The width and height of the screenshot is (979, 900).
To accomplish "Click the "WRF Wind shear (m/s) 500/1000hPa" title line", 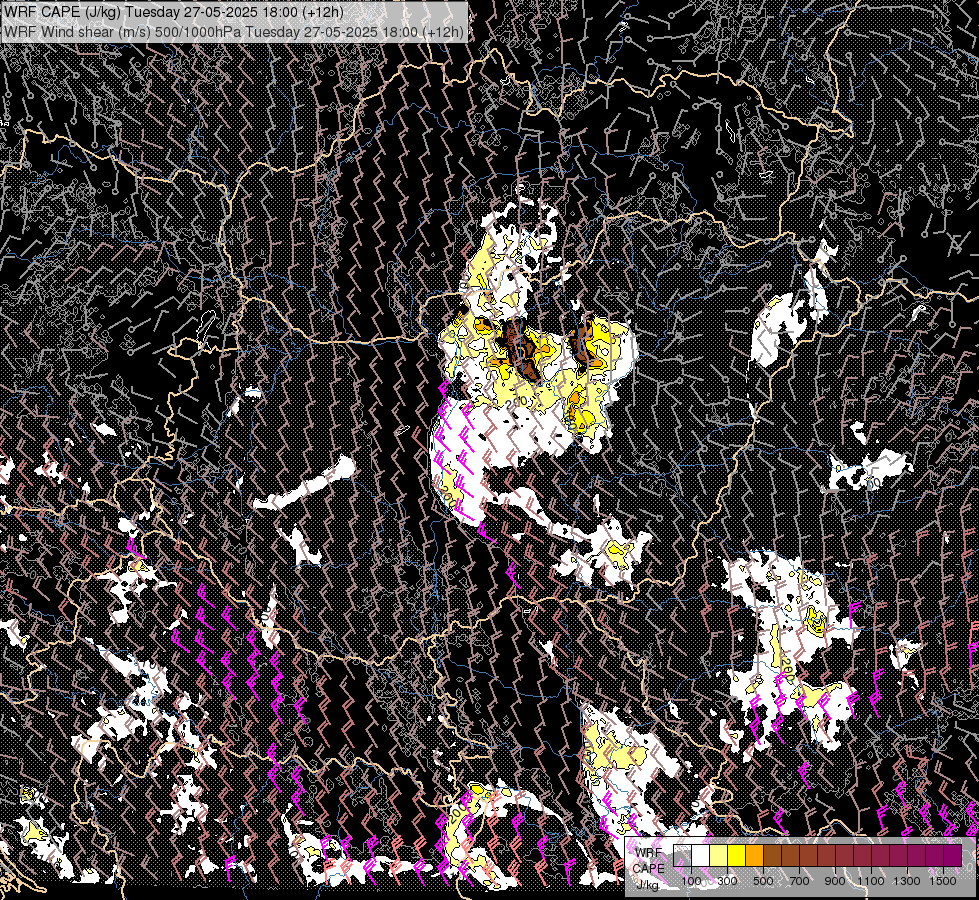I will tap(234, 32).
